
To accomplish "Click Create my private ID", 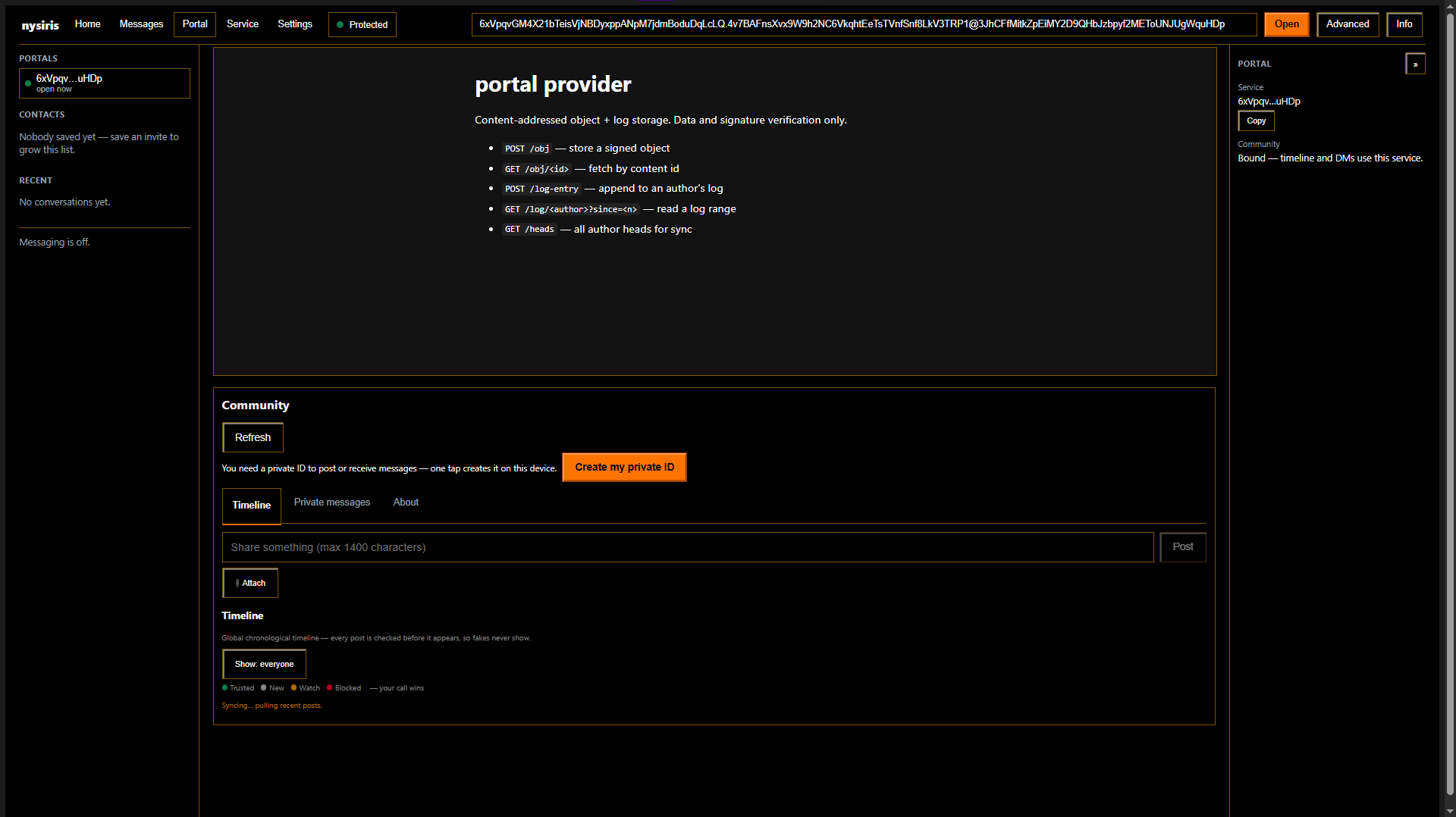I will point(624,468).
